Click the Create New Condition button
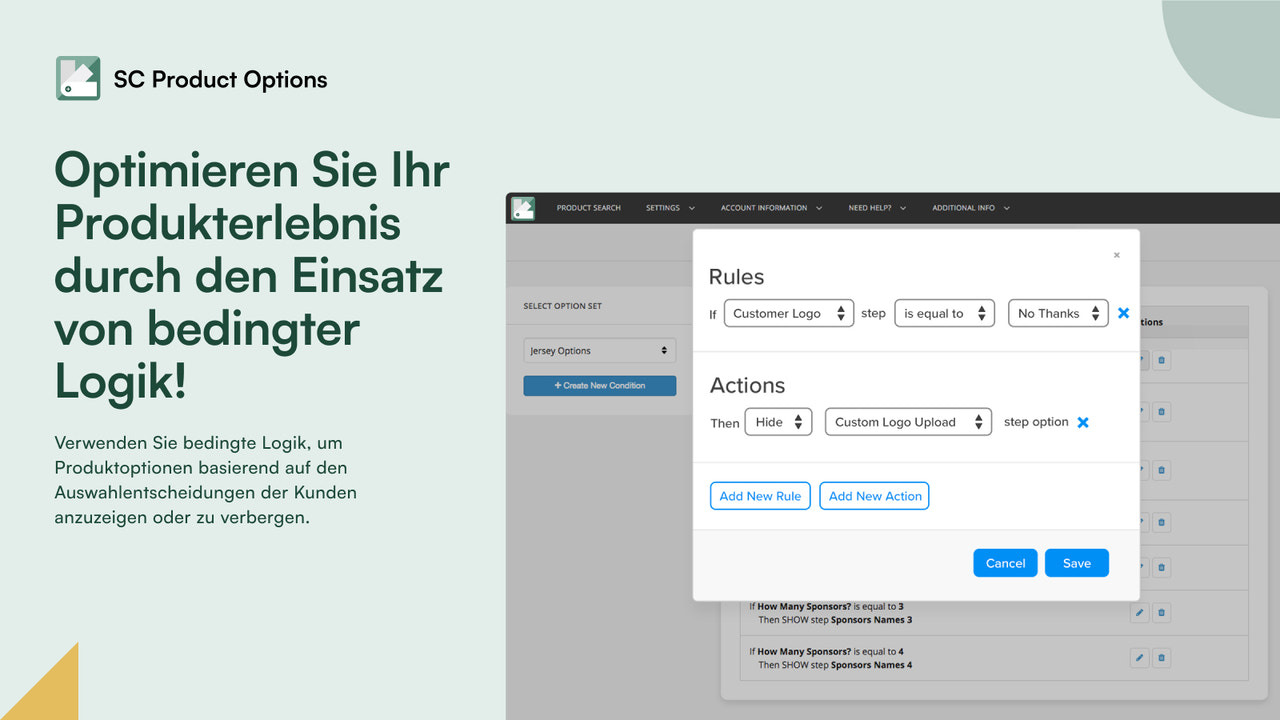 click(x=600, y=385)
